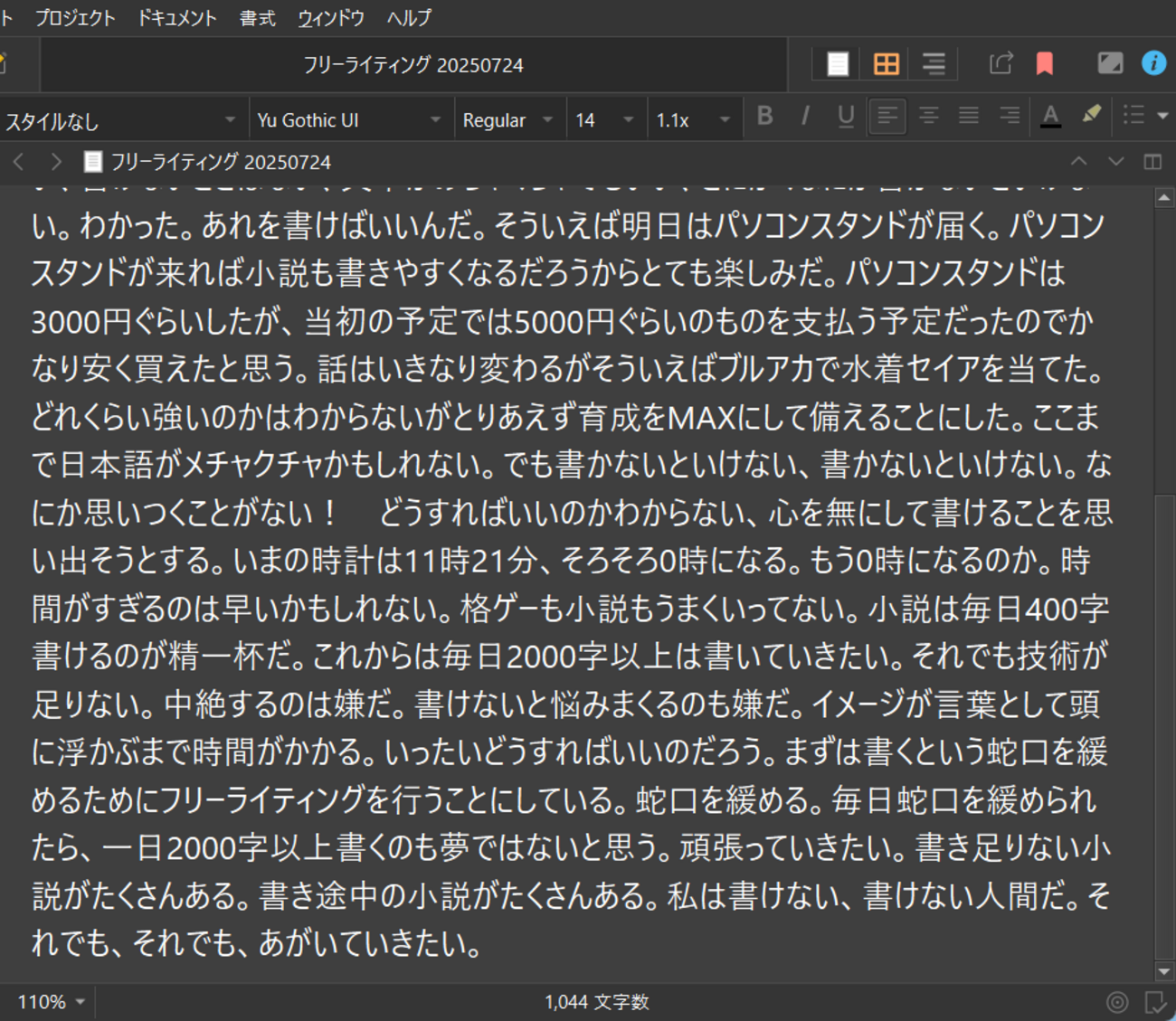Split the editor with the split icon
This screenshot has width=1176, height=1021.
pyautogui.click(x=1152, y=162)
